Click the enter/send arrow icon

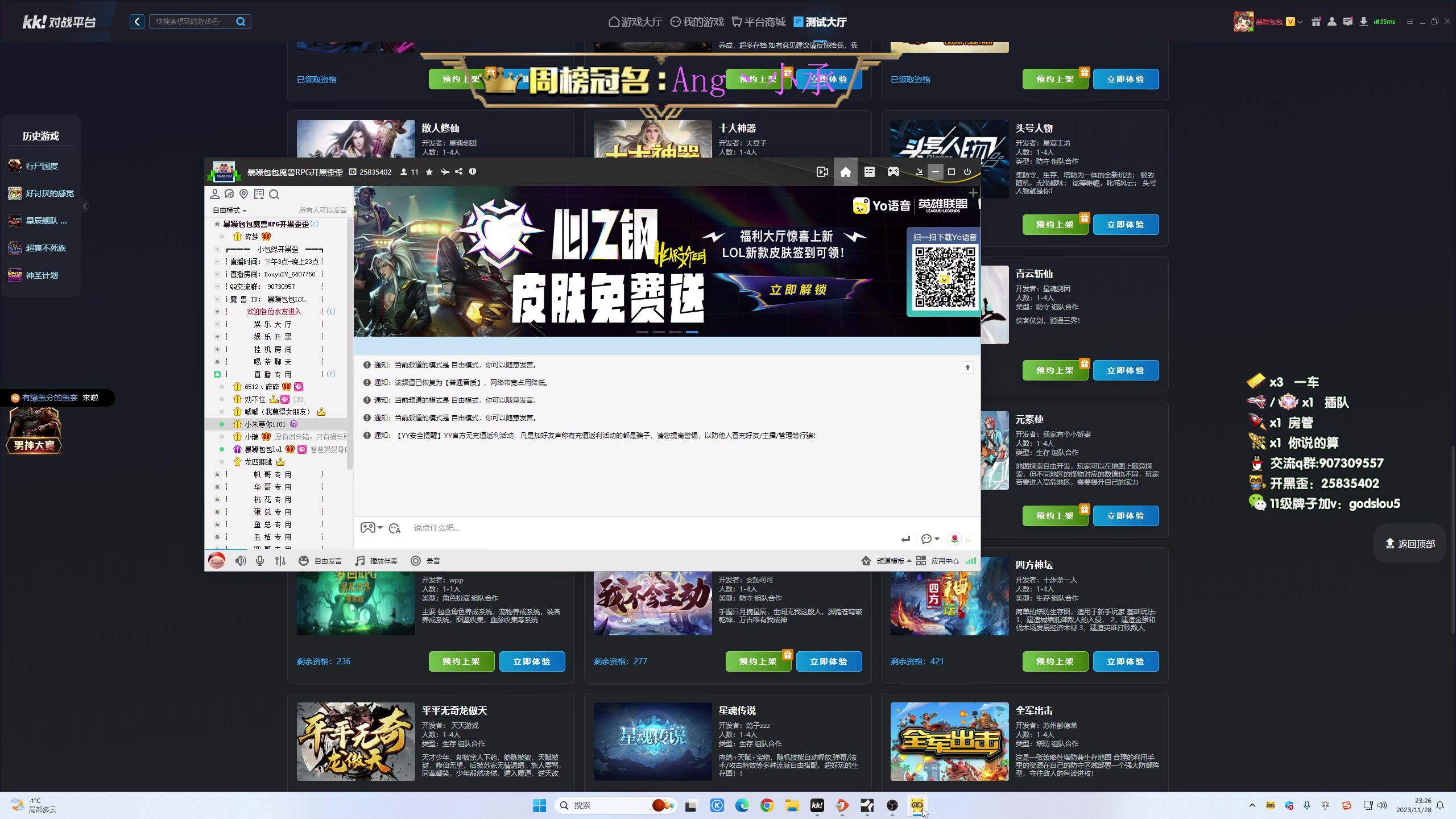[x=906, y=539]
